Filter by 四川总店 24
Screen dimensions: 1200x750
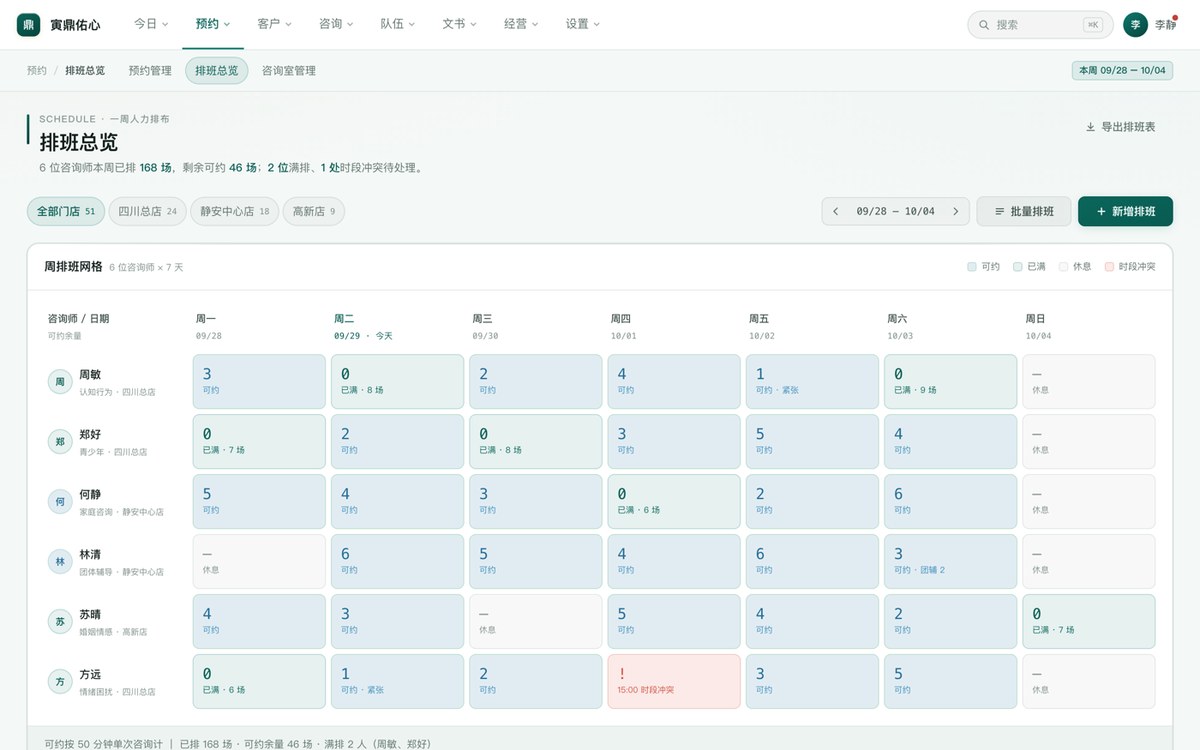point(147,211)
